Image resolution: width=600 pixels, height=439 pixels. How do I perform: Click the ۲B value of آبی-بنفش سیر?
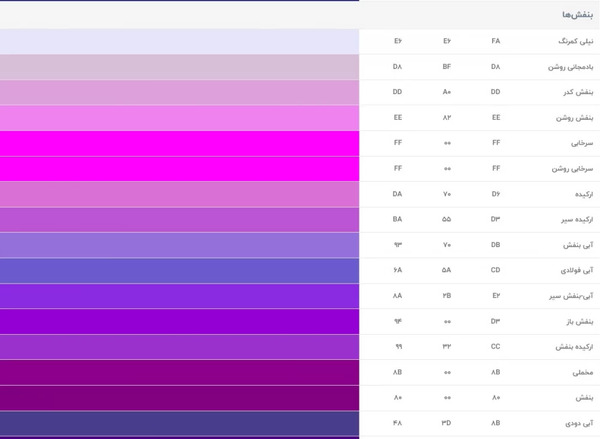(447, 295)
